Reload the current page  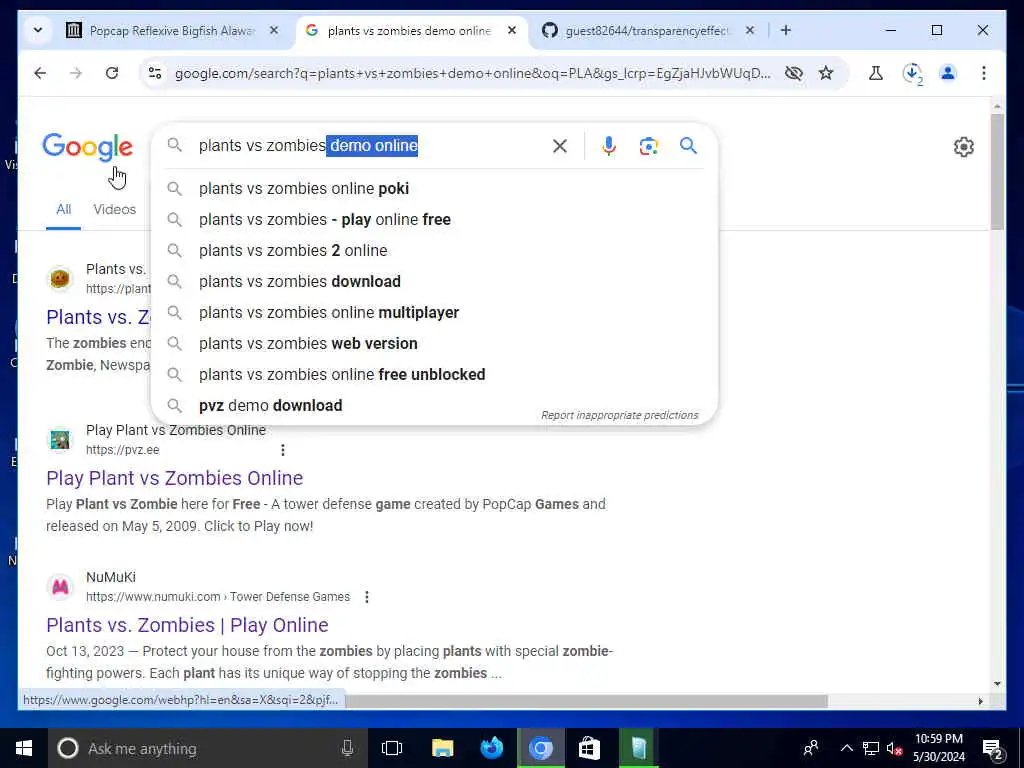point(112,73)
